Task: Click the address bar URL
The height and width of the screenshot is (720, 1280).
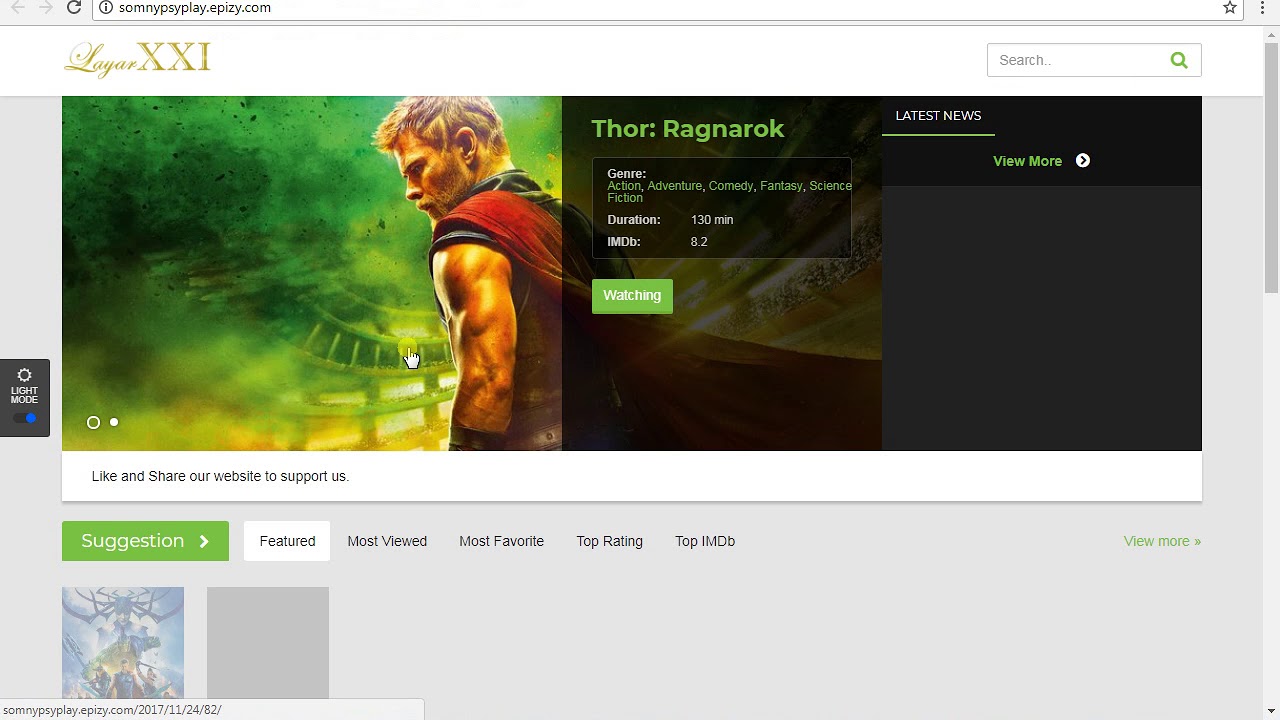Action: (x=195, y=8)
